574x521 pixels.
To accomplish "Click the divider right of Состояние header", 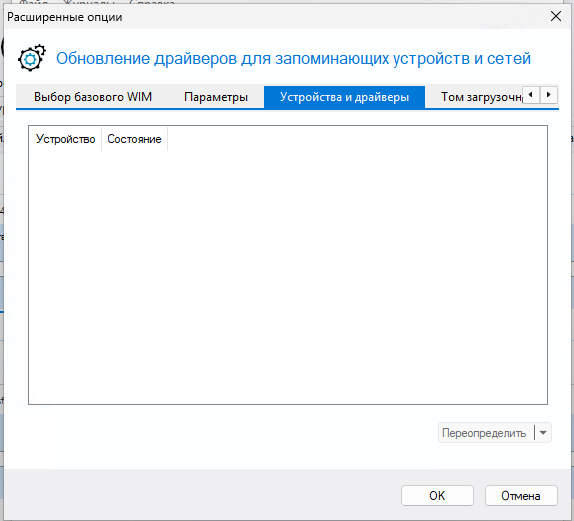I will tap(167, 139).
